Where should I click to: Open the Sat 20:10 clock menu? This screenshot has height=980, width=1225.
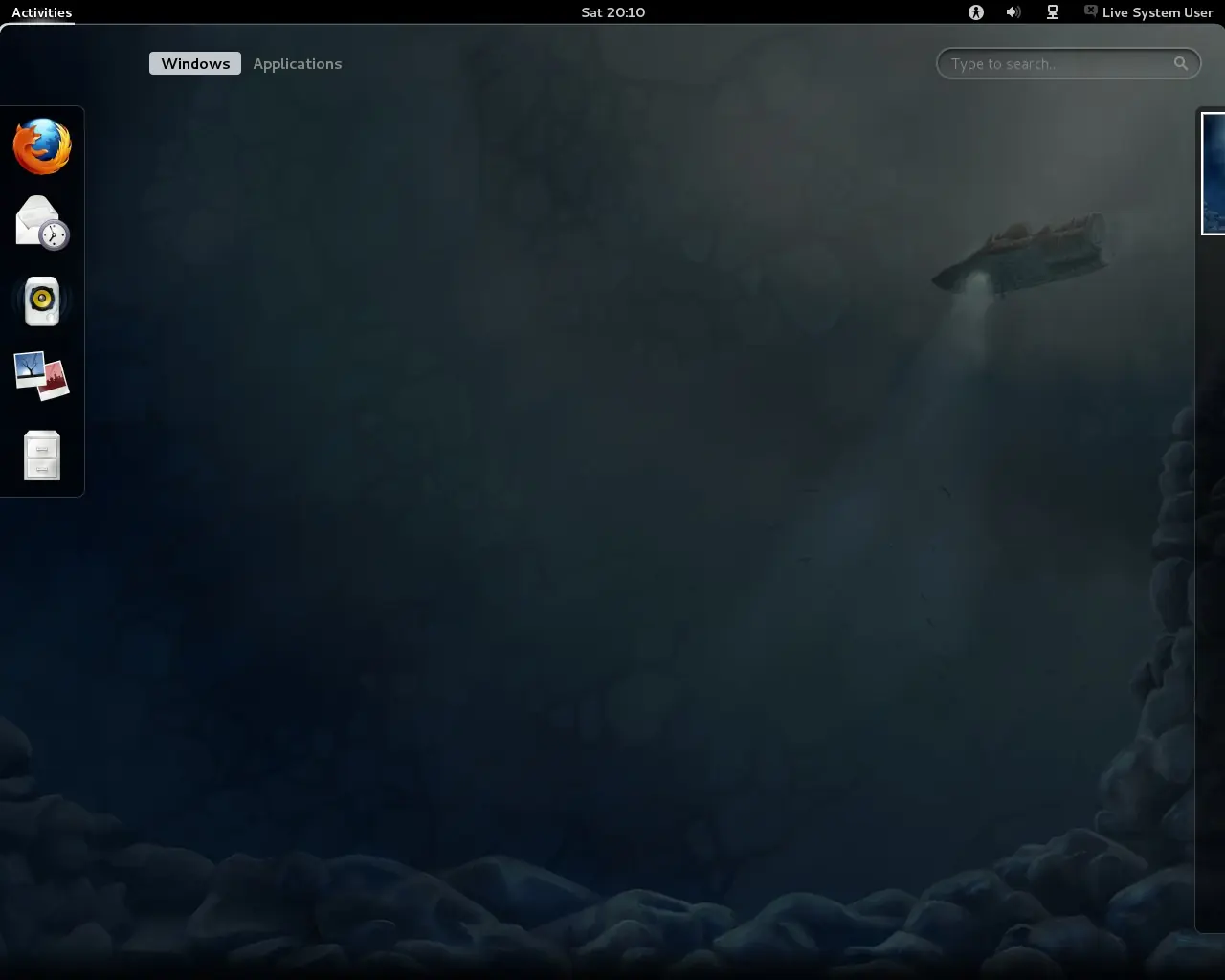[x=613, y=12]
